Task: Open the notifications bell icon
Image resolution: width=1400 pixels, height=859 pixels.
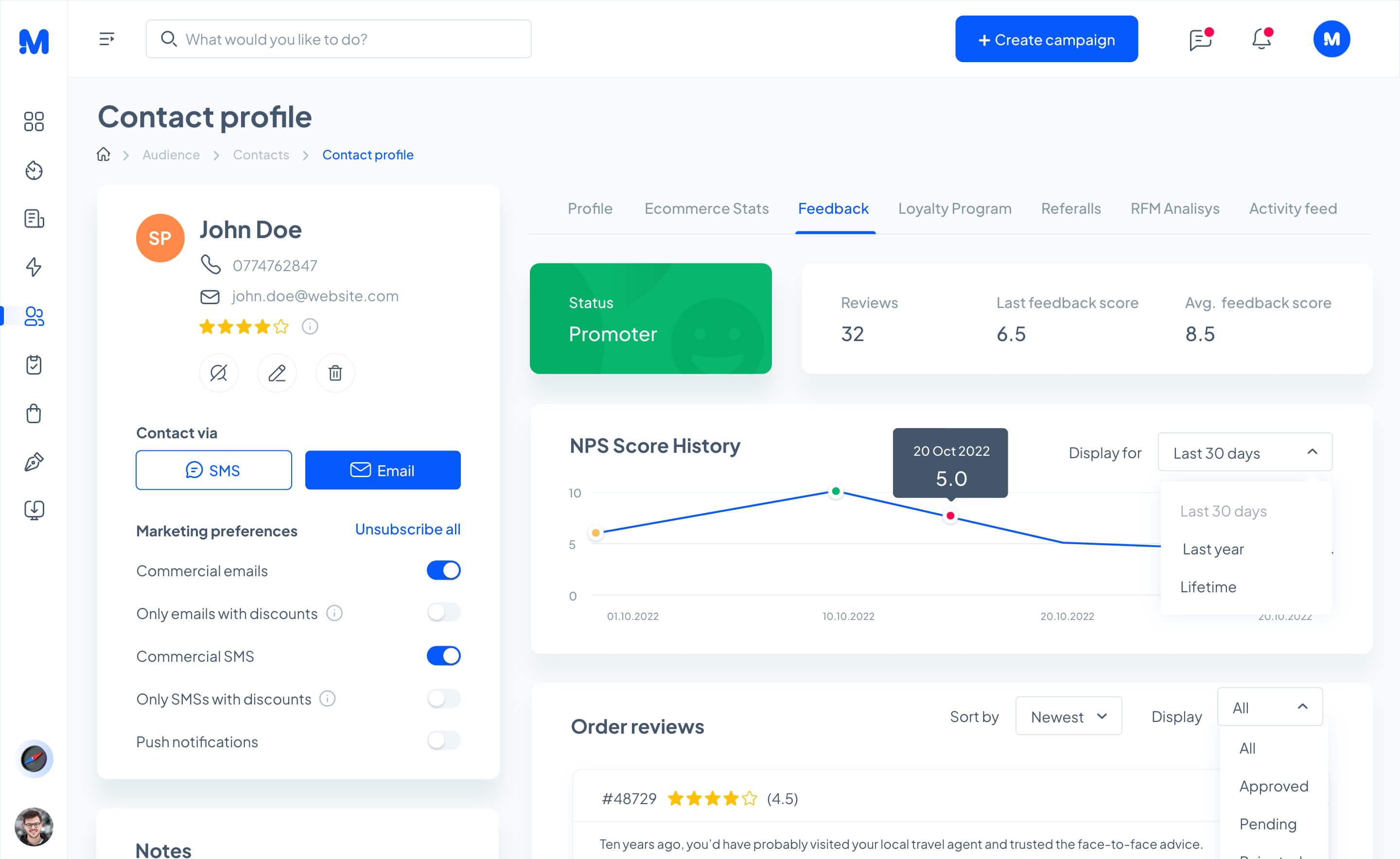Action: click(1262, 39)
